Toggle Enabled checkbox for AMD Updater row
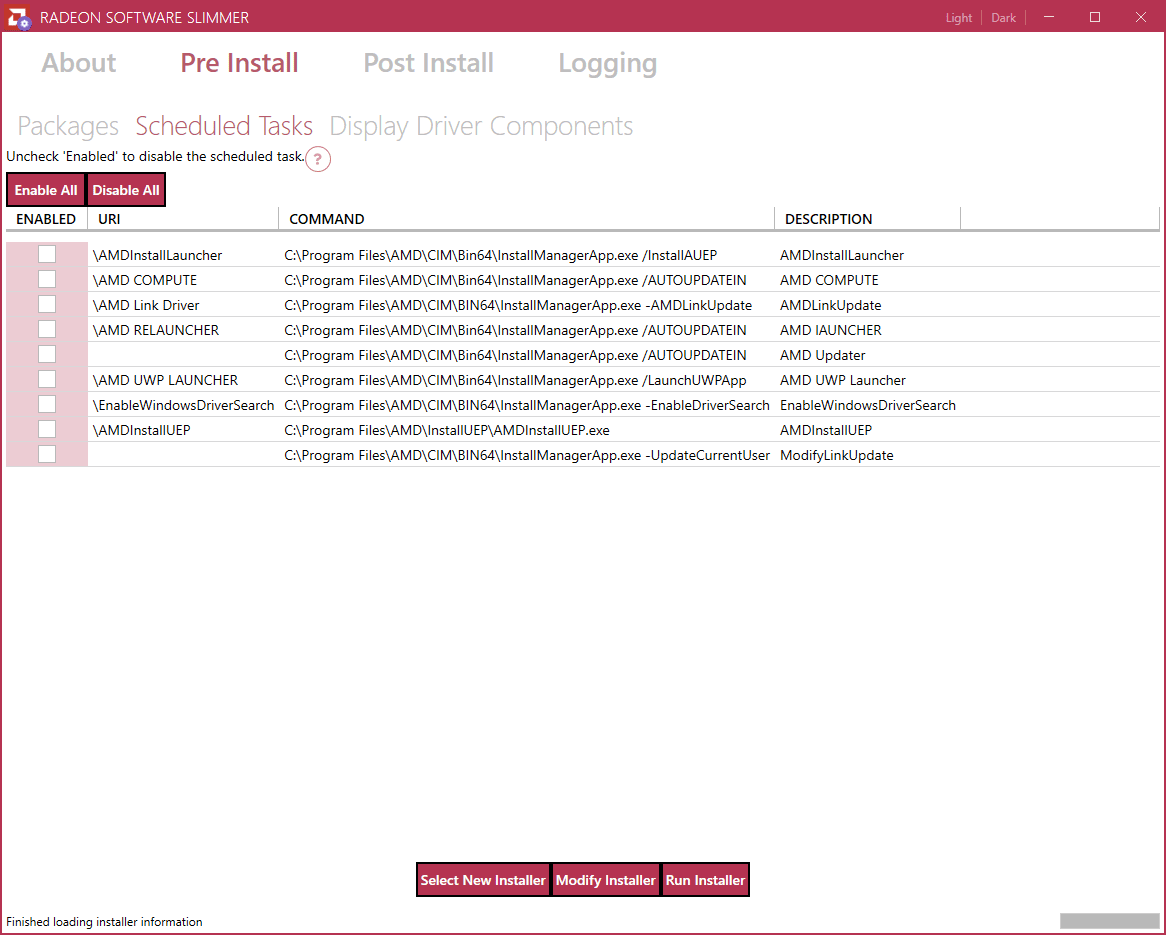The image size is (1166, 935). pyautogui.click(x=47, y=354)
